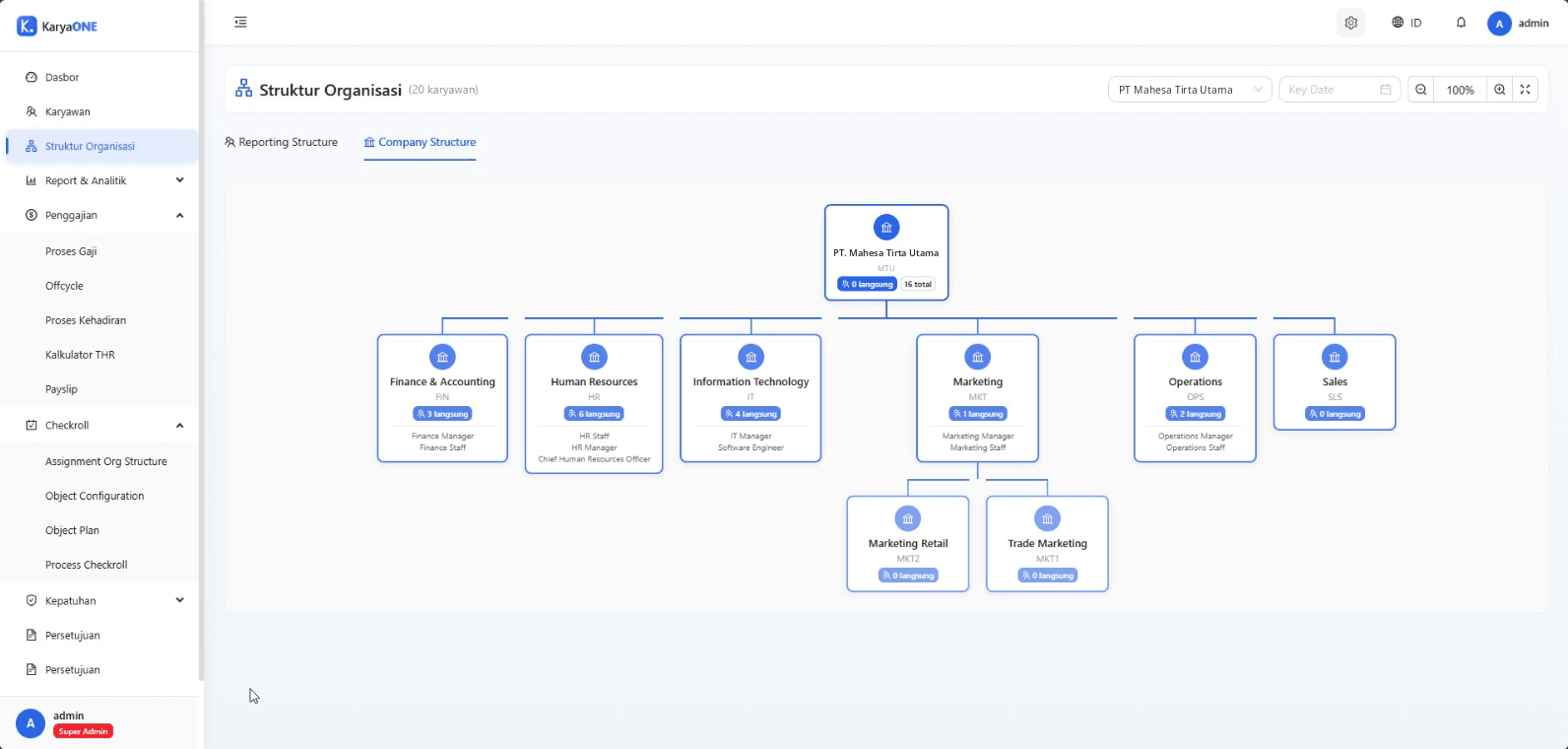Click the Dasbor gauge icon
Viewport: 1568px width, 749px height.
tap(32, 77)
